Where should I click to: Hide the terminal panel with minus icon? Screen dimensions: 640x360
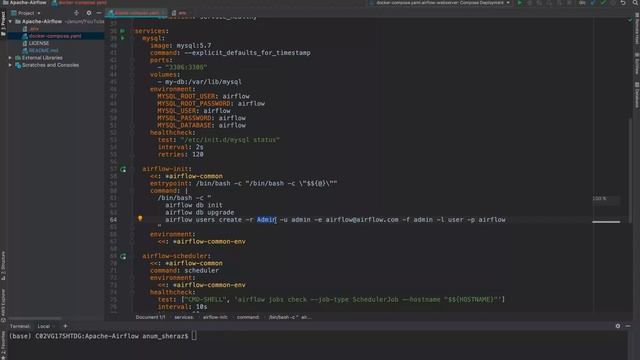[628, 326]
